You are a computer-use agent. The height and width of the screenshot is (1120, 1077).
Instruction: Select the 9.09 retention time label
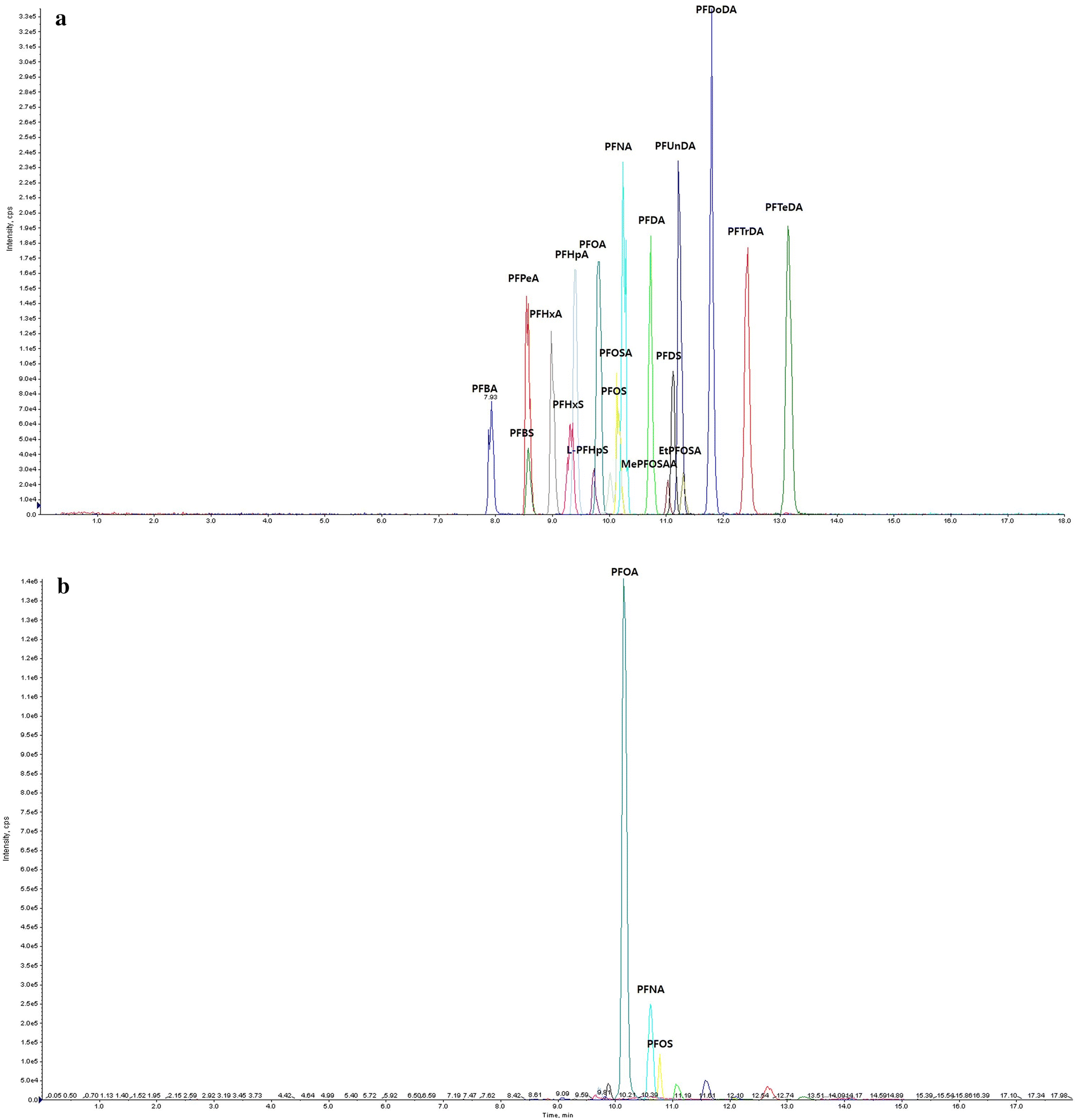pyautogui.click(x=562, y=1093)
